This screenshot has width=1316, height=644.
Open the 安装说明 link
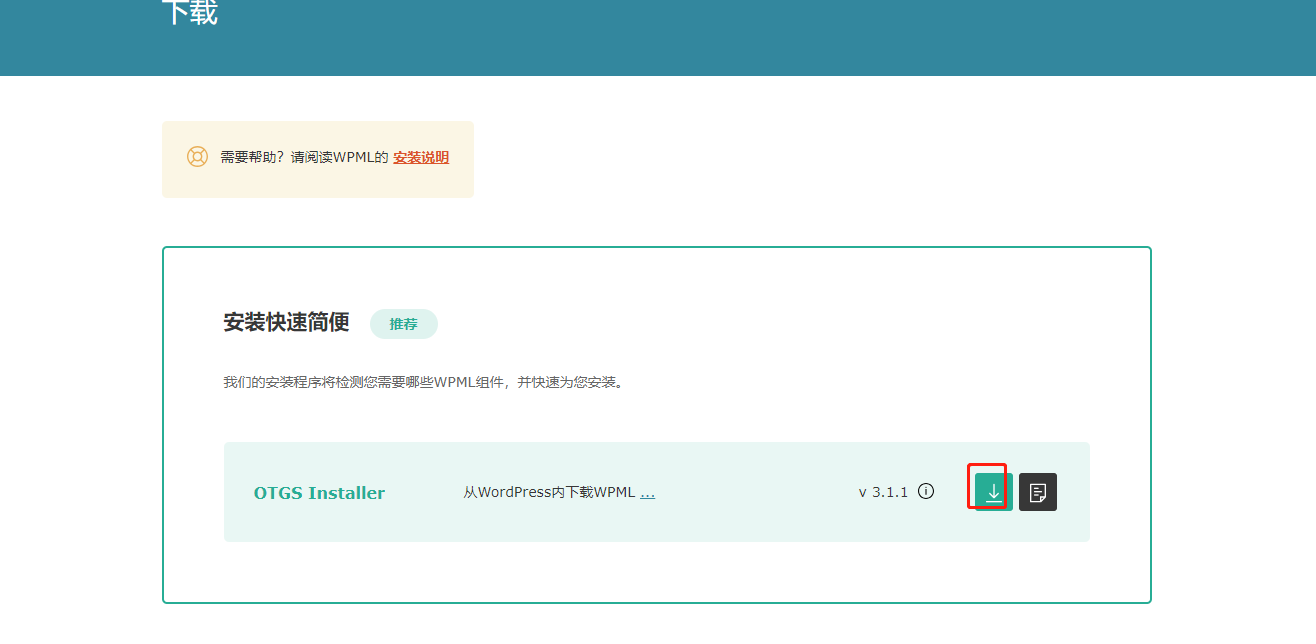421,158
